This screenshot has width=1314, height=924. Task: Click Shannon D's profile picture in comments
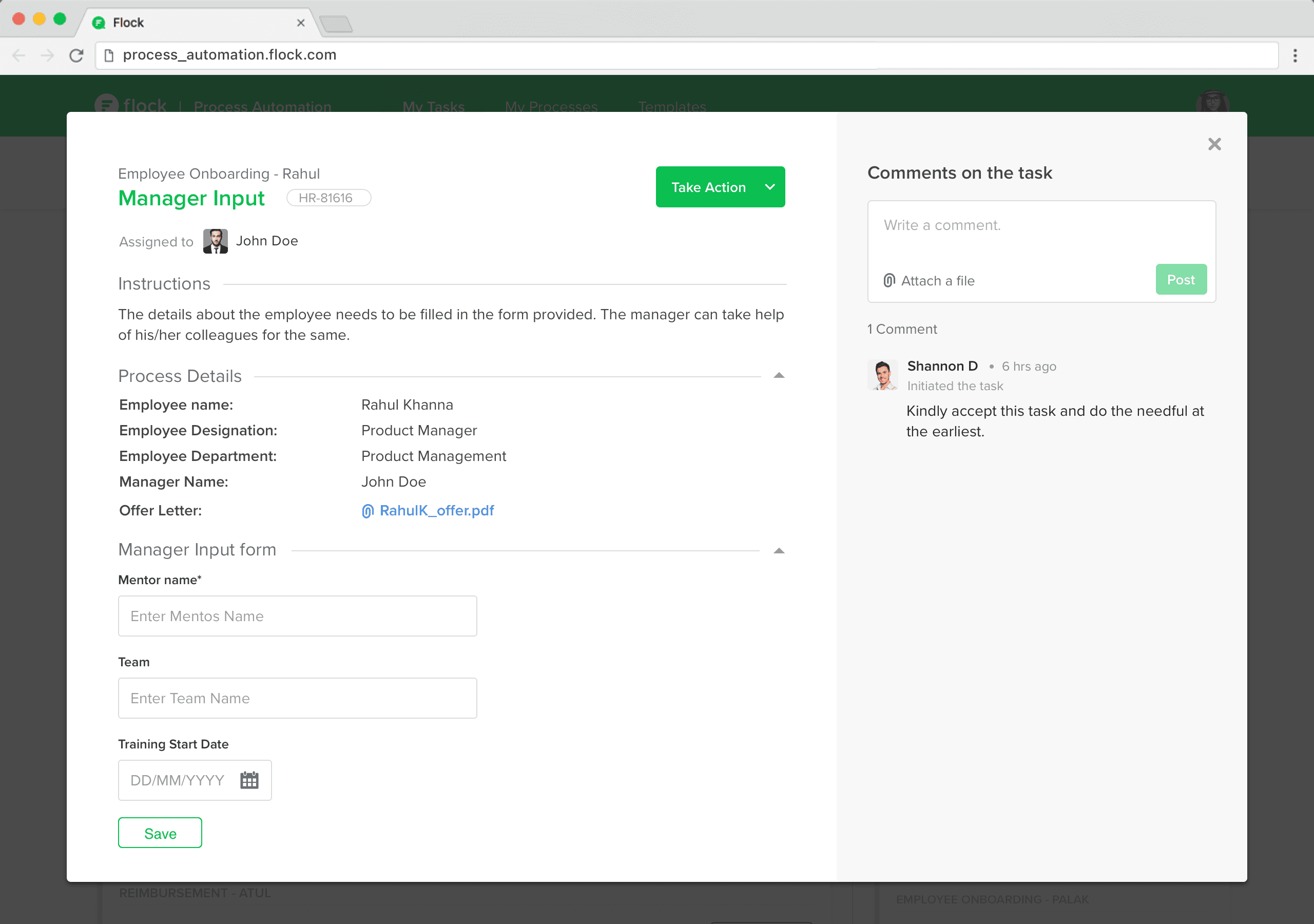click(x=882, y=375)
